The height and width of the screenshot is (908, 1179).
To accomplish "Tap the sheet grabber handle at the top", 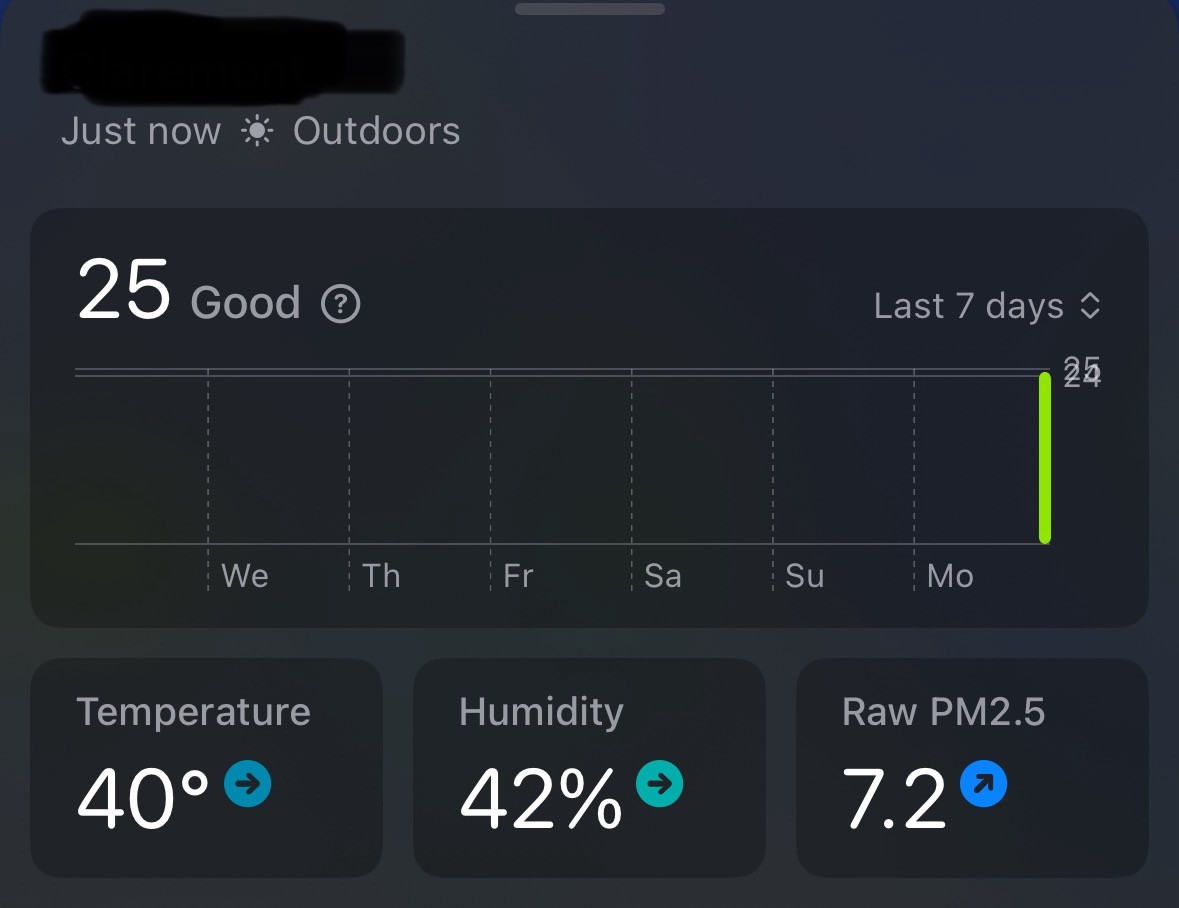I will [x=590, y=9].
